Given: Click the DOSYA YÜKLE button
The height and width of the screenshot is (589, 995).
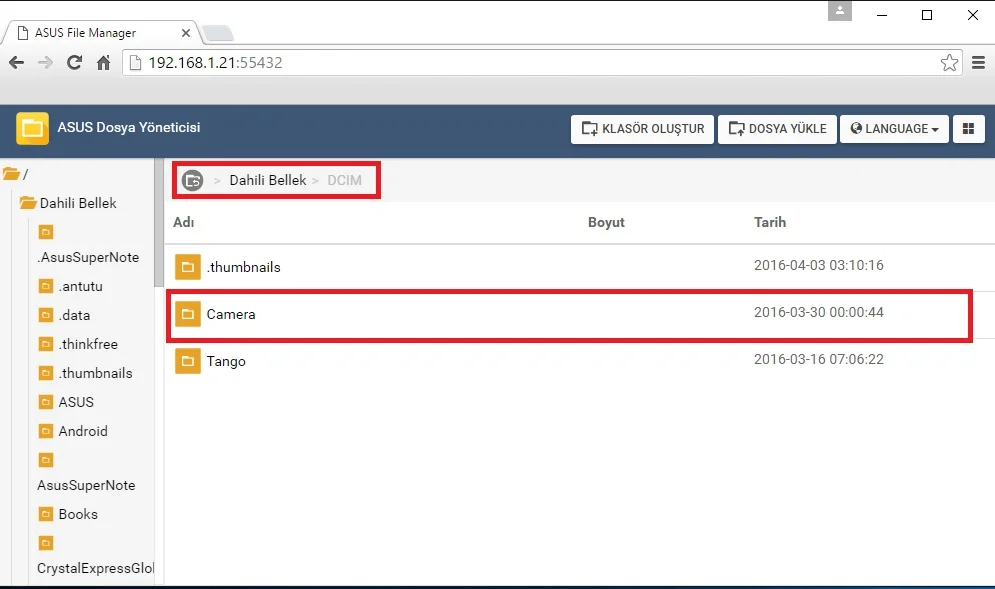Looking at the screenshot, I should [x=777, y=129].
